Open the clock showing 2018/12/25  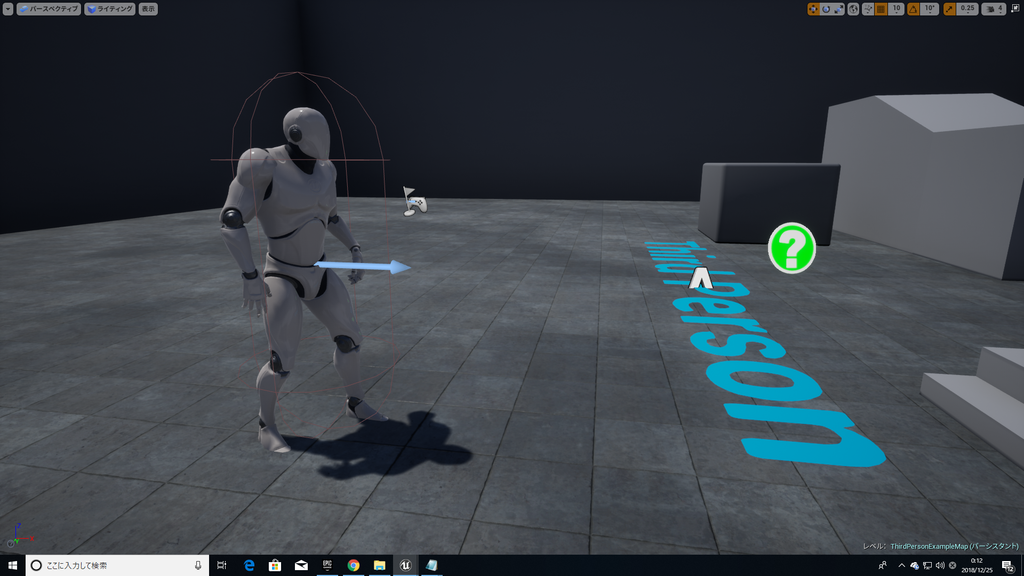(977, 566)
